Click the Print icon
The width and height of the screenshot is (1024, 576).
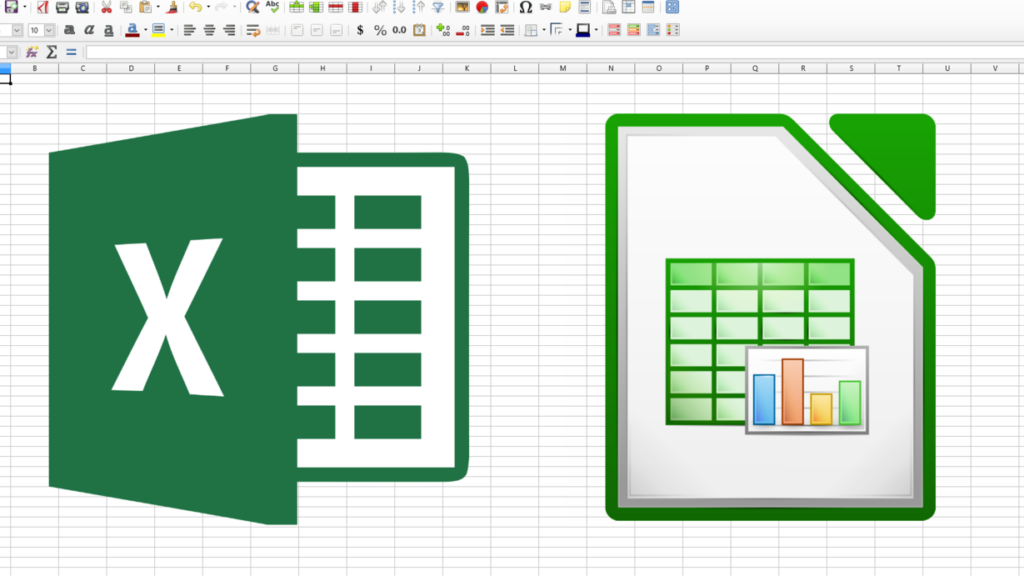62,7
